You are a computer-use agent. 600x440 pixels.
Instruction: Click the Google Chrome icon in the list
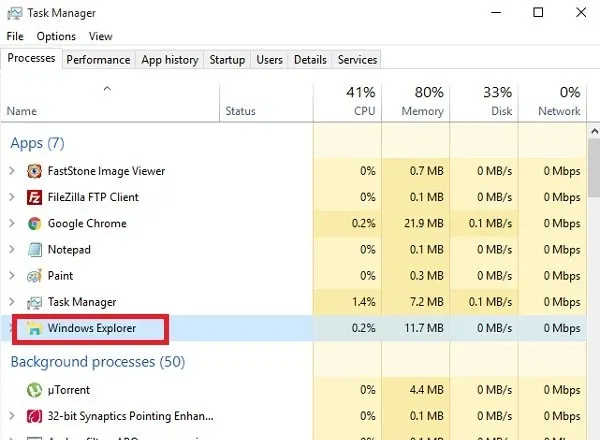pyautogui.click(x=34, y=223)
